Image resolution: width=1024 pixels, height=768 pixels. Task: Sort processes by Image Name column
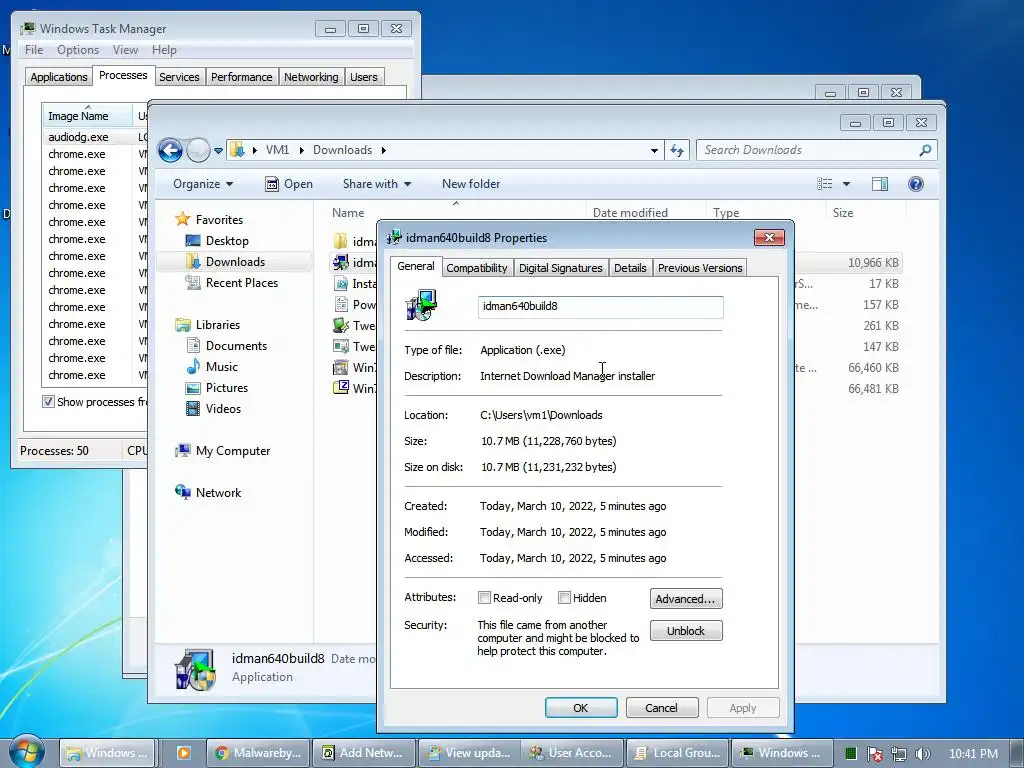[x=87, y=116]
